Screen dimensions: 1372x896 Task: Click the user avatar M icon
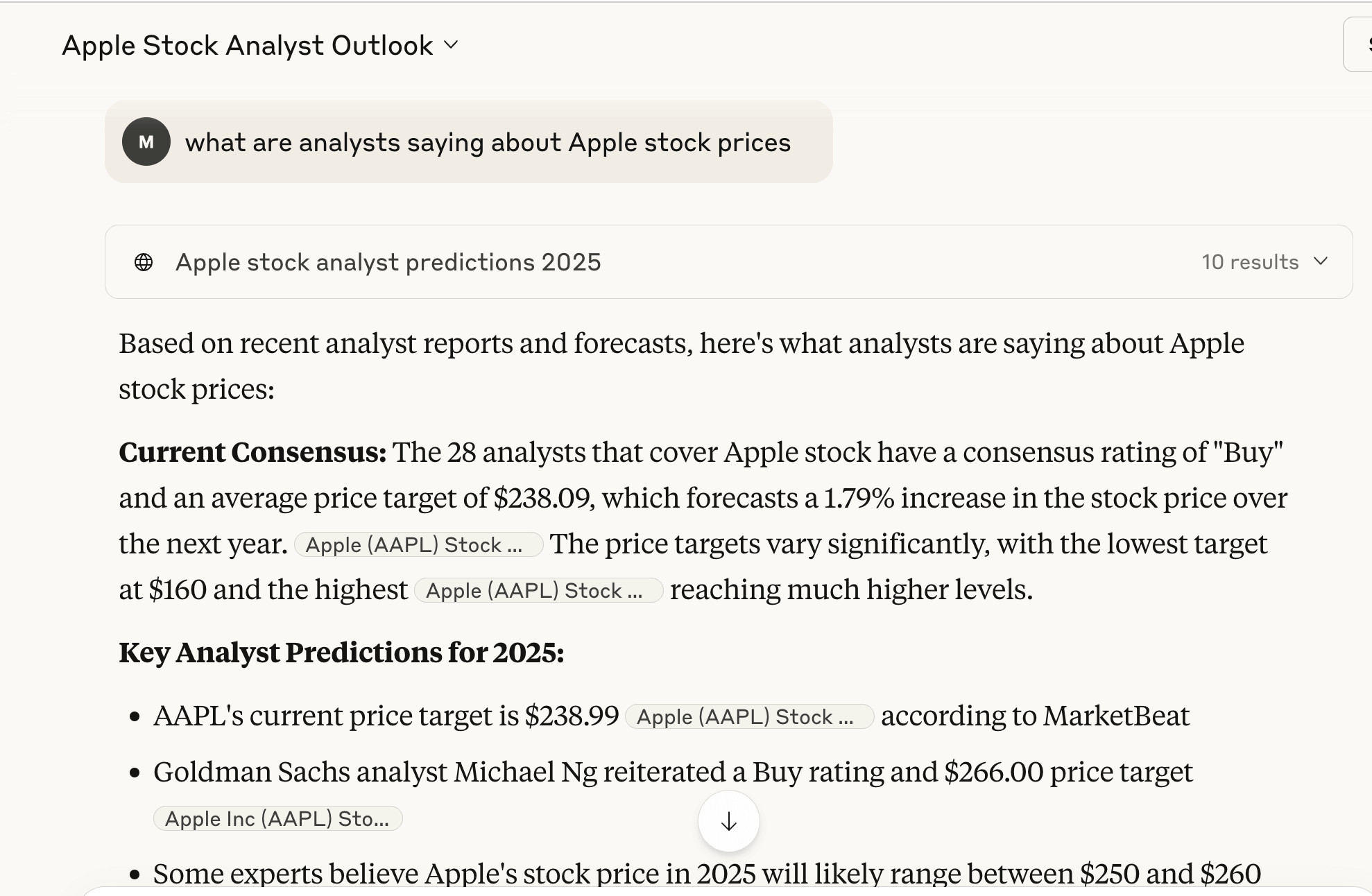(146, 141)
